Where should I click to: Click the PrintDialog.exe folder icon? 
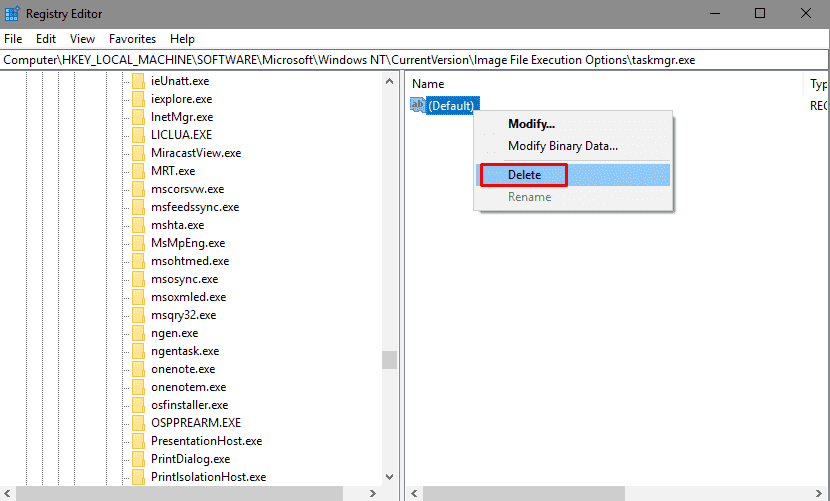(x=138, y=459)
